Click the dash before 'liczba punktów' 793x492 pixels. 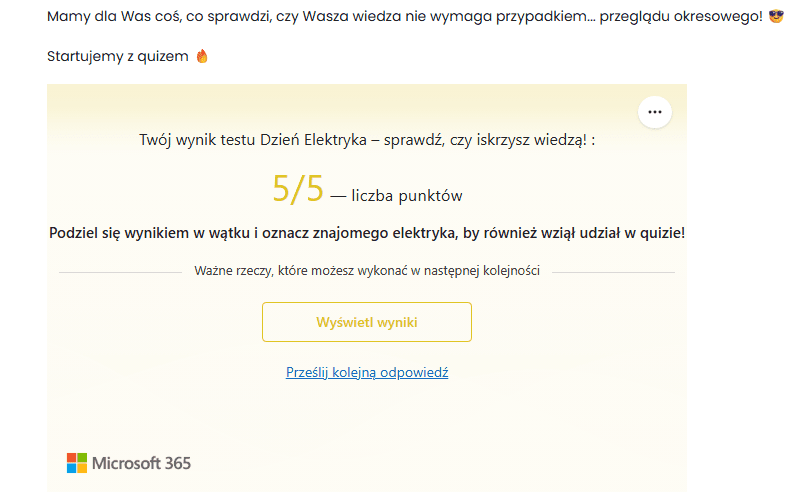(x=337, y=196)
